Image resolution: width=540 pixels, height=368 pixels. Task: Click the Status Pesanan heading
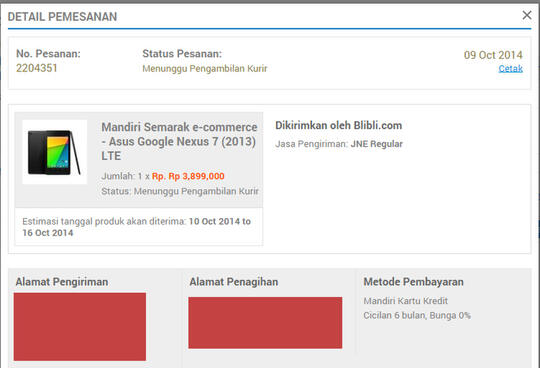pyautogui.click(x=182, y=54)
